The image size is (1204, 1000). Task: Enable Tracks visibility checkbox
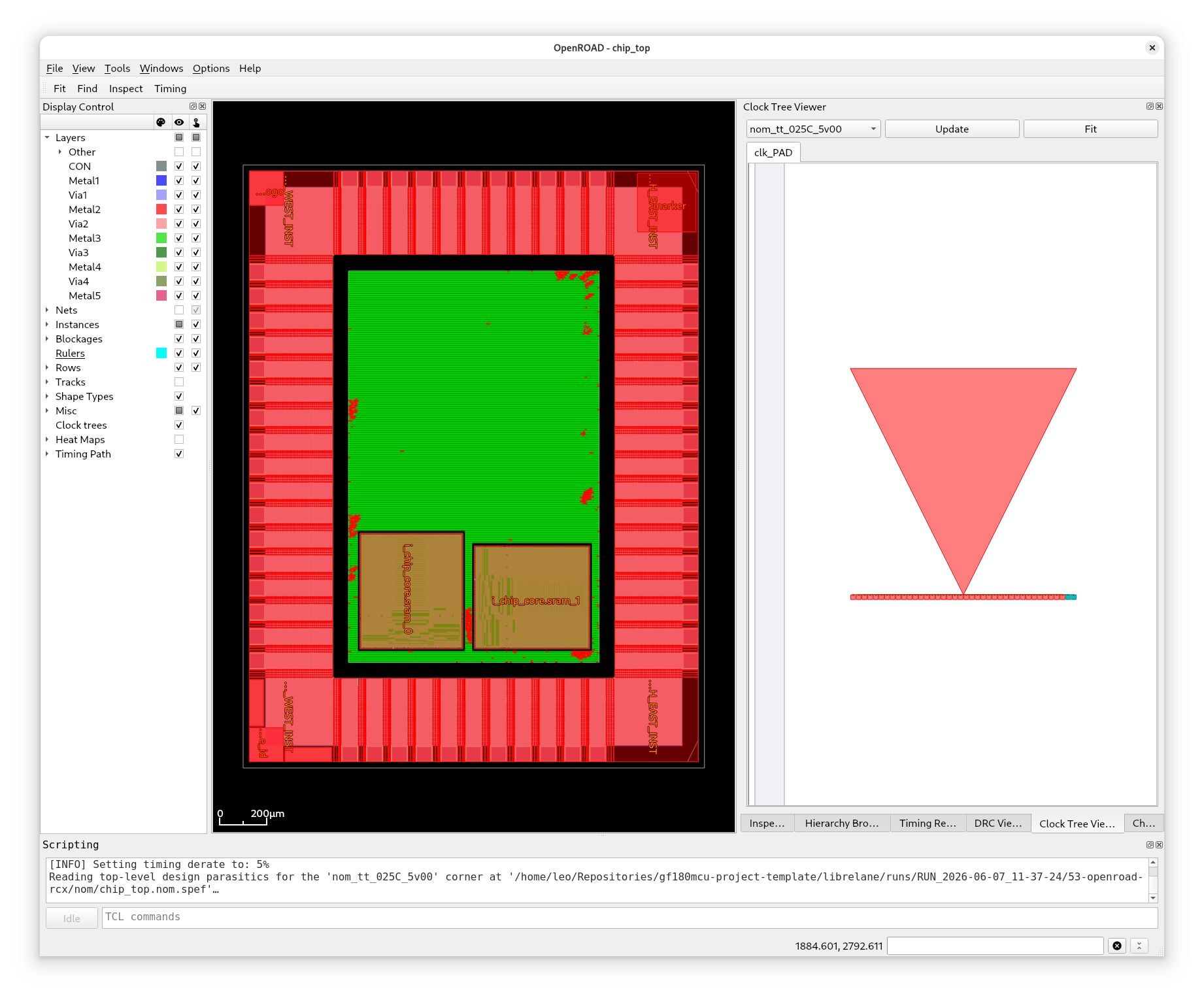tap(179, 382)
